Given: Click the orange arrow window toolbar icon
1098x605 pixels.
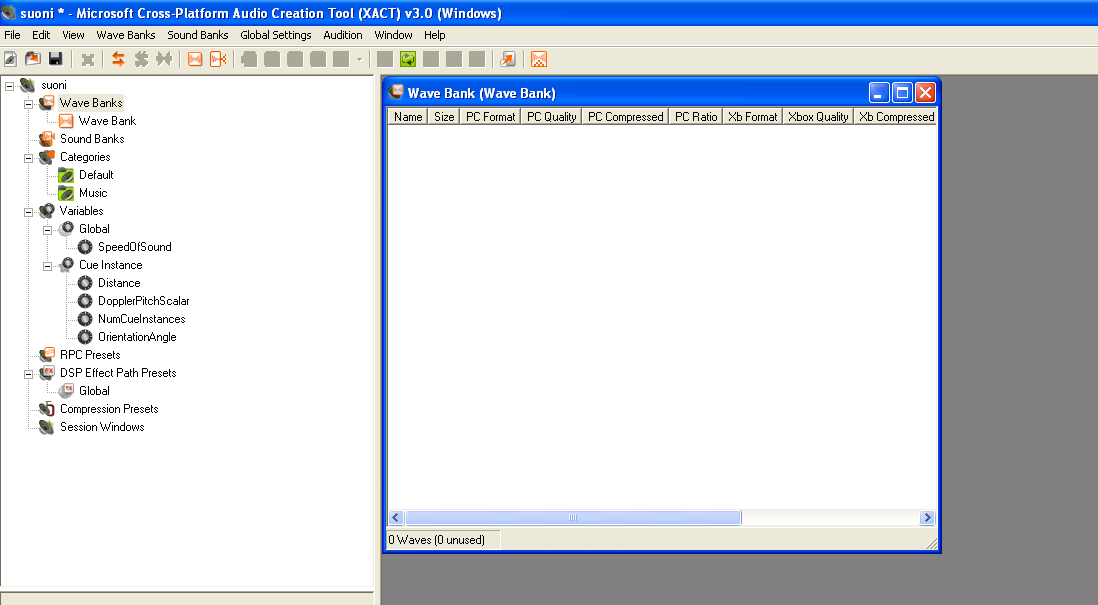Looking at the screenshot, I should pos(508,60).
